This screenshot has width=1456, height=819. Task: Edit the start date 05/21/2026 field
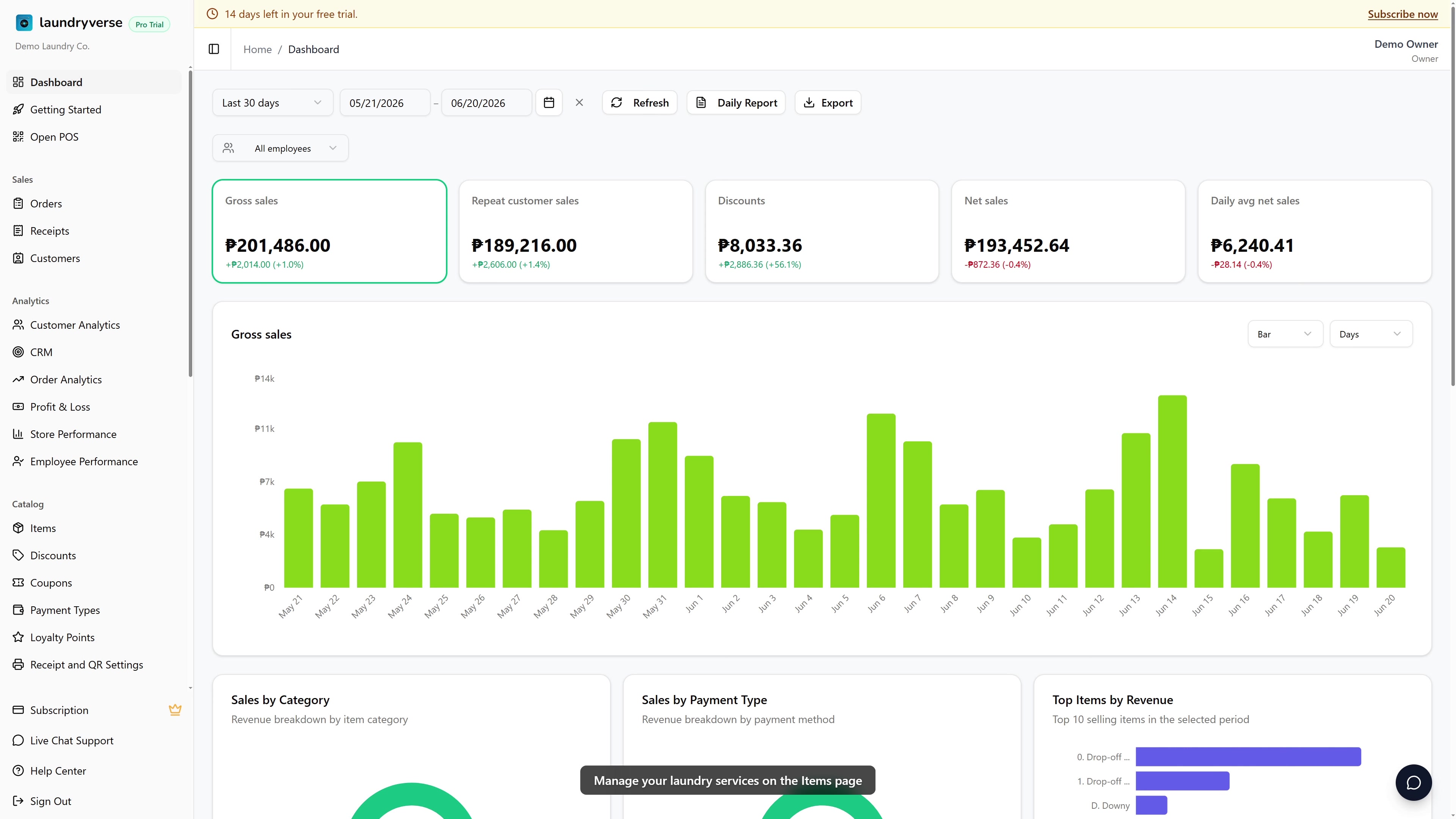coord(385,102)
